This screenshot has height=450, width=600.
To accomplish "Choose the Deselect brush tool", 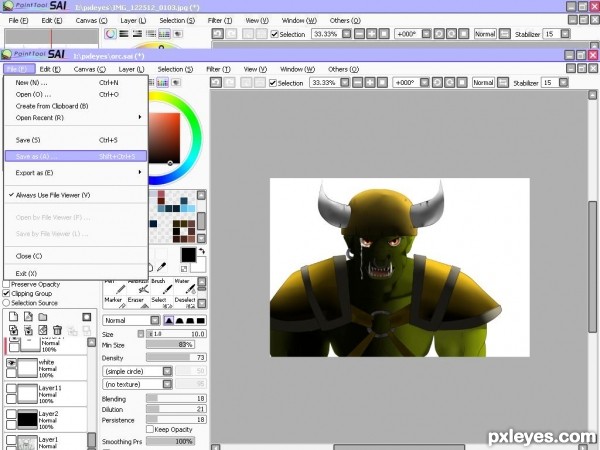I will 185,302.
